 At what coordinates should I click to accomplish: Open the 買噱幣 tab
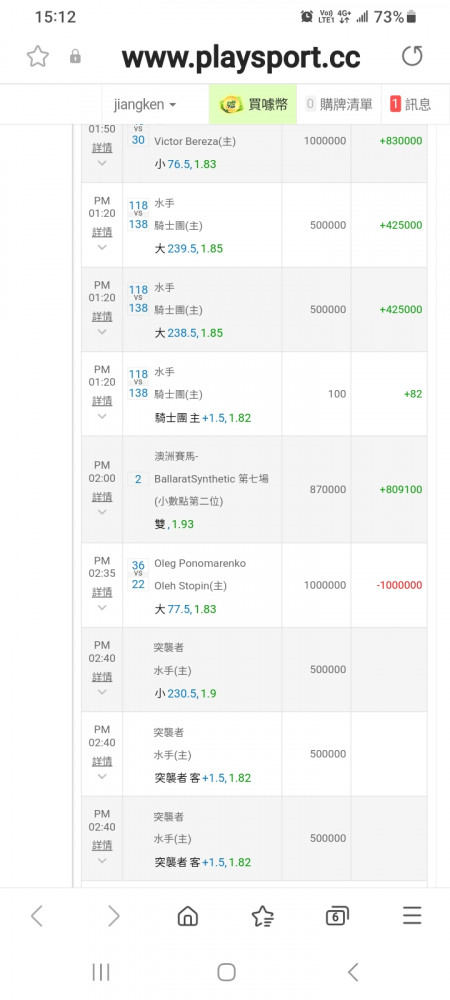coord(253,104)
